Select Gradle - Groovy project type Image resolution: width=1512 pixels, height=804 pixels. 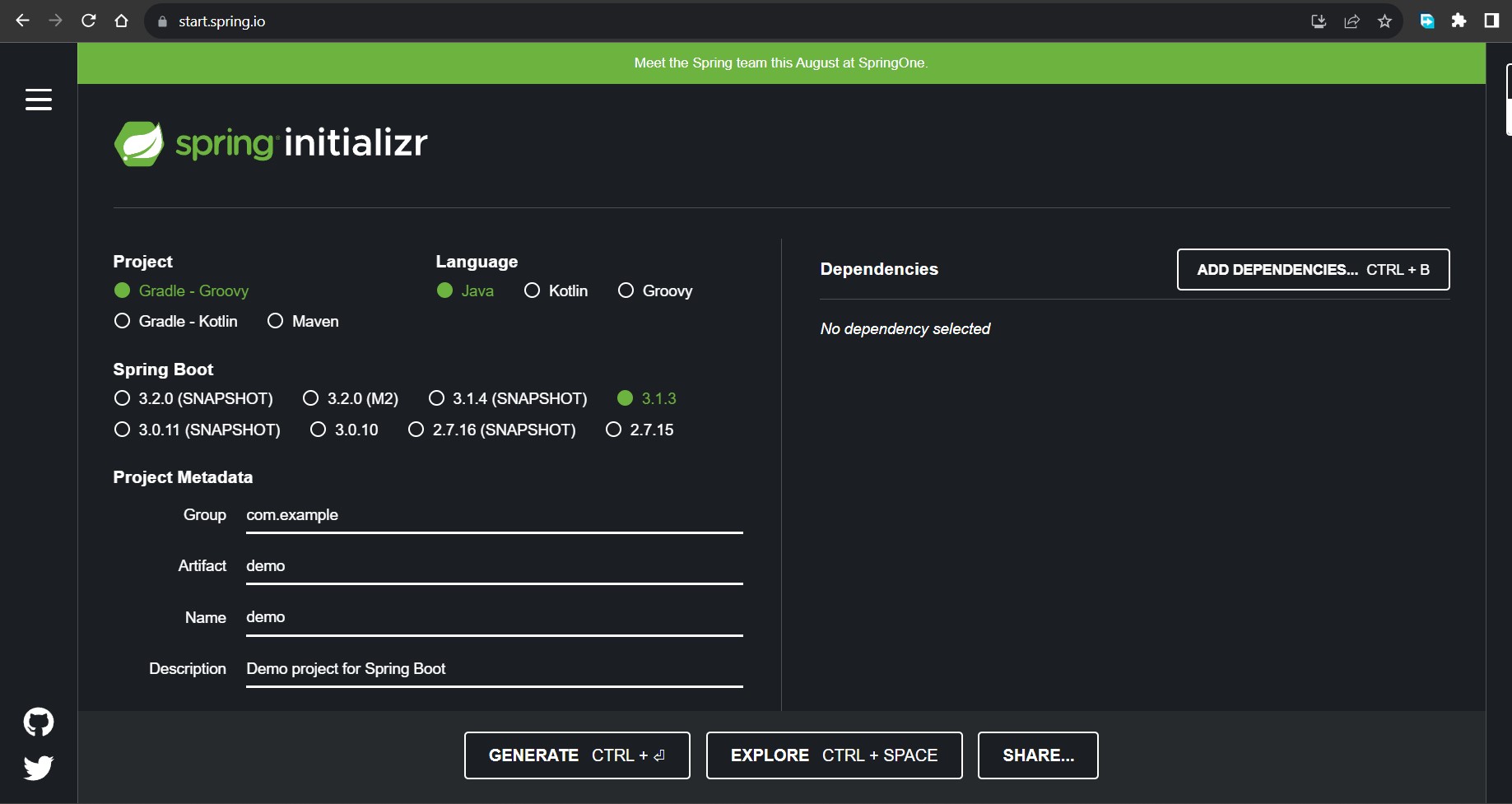(x=181, y=290)
